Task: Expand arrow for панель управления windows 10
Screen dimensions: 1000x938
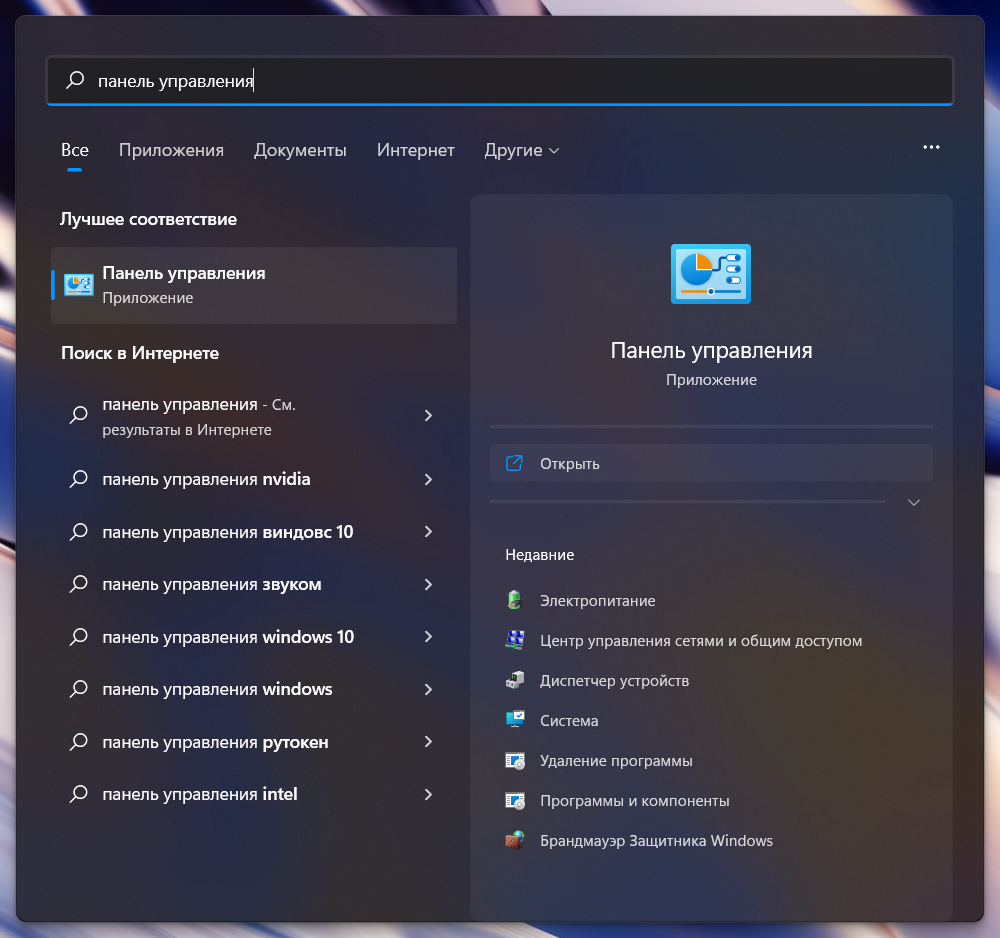Action: click(428, 636)
